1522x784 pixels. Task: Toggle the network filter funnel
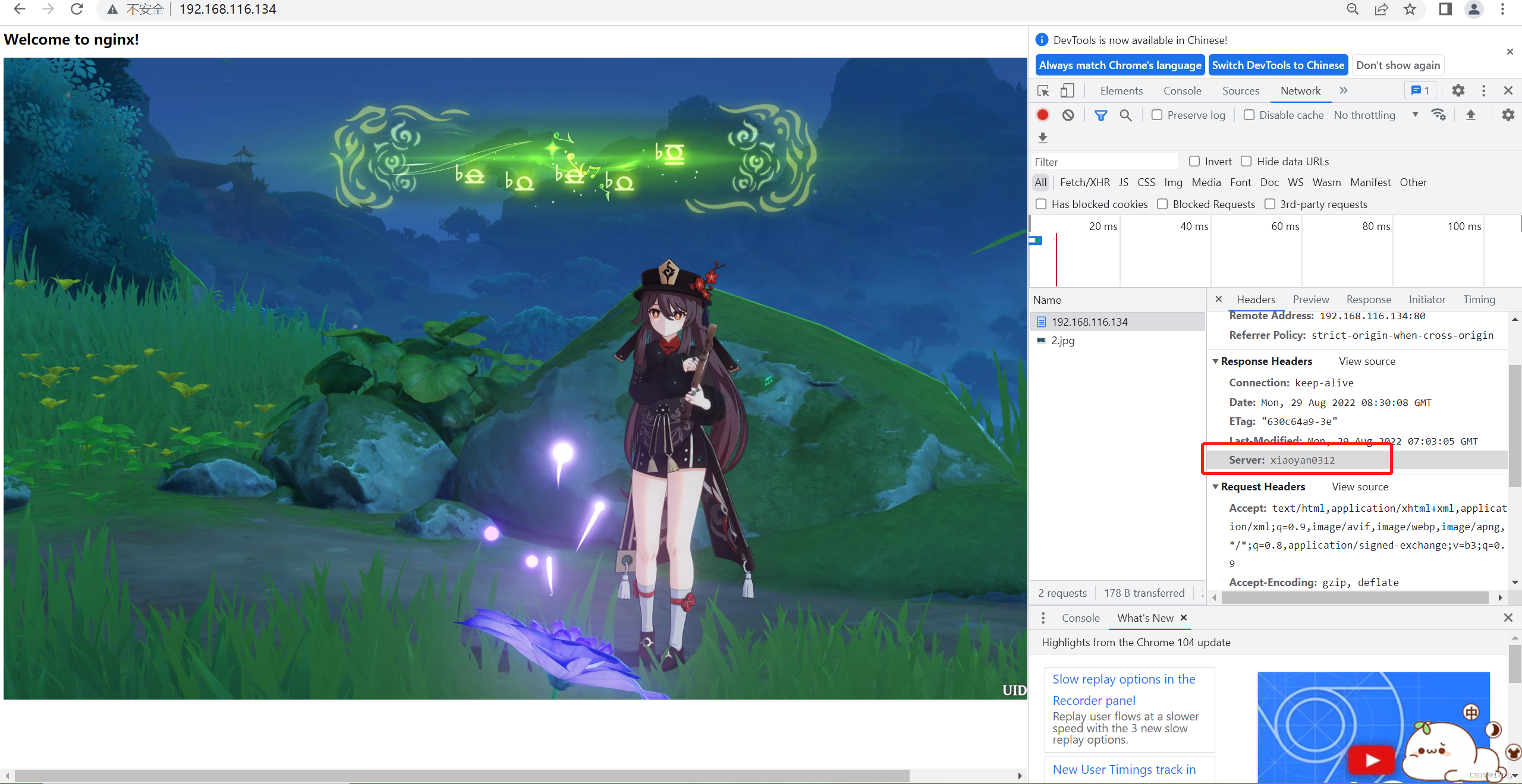[1100, 115]
